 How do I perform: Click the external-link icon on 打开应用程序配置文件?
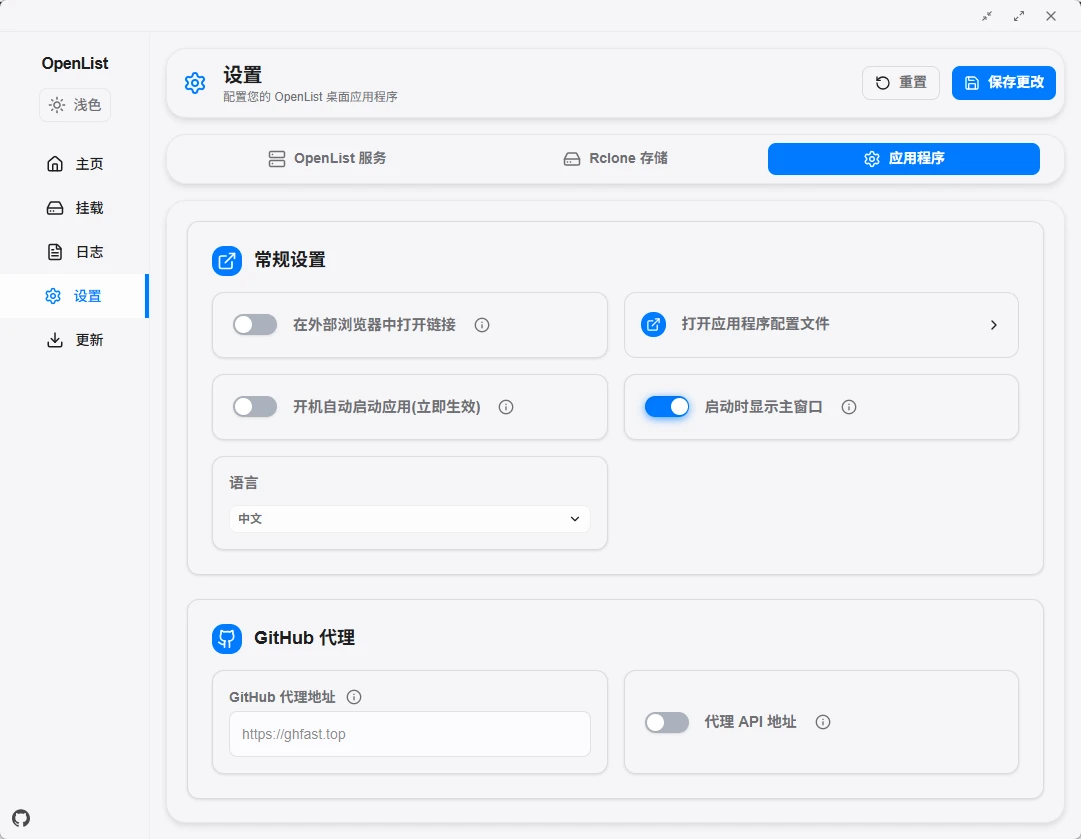(x=654, y=324)
